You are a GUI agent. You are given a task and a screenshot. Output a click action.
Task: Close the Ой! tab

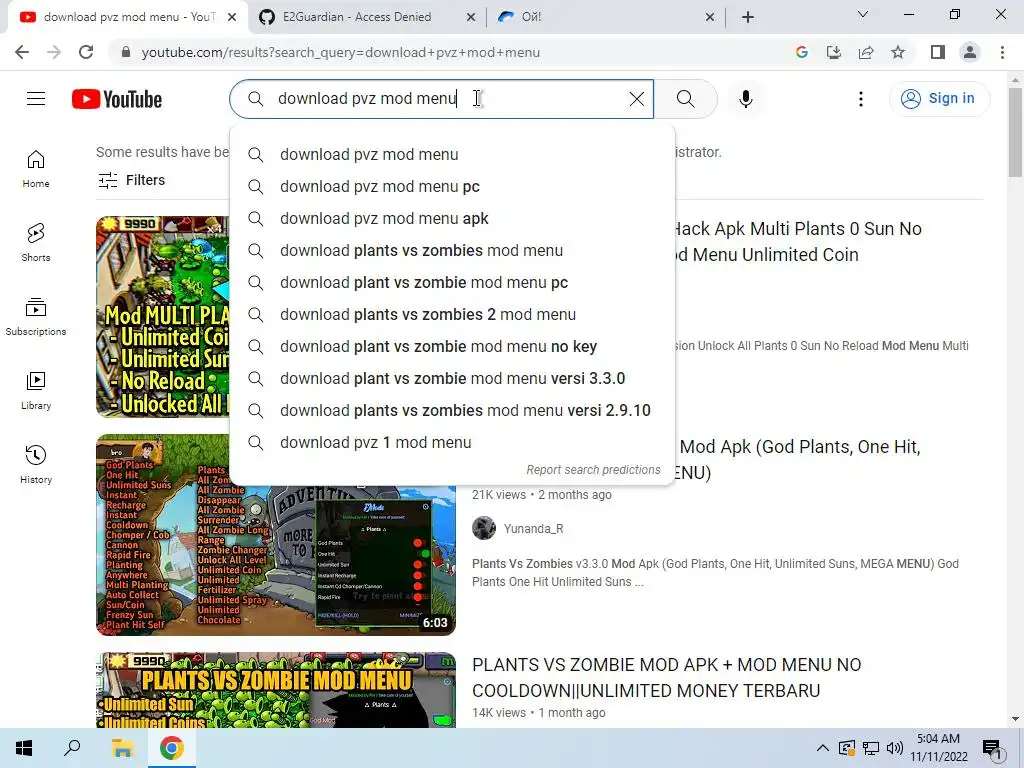pyautogui.click(x=710, y=18)
